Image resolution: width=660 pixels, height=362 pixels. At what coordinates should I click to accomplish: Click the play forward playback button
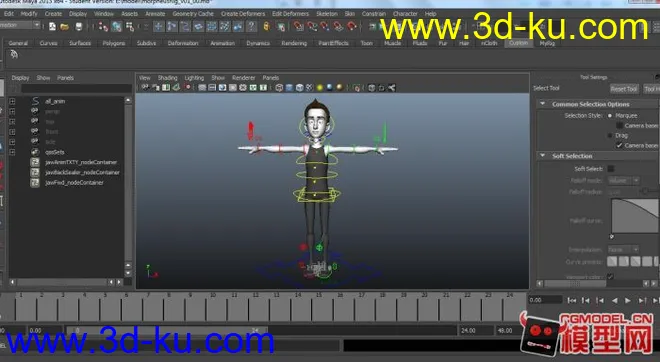pyautogui.click(x=628, y=300)
